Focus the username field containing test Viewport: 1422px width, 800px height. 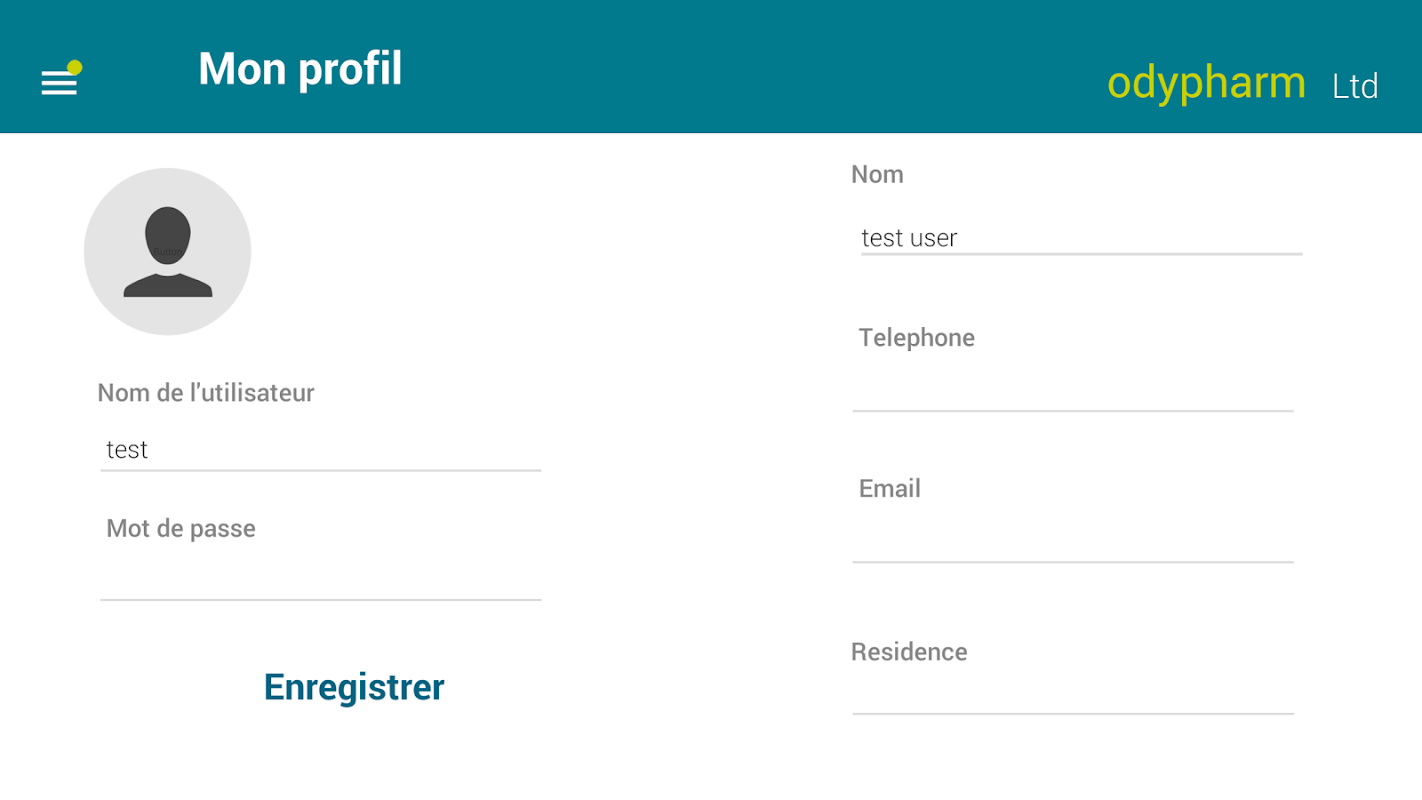click(x=320, y=450)
